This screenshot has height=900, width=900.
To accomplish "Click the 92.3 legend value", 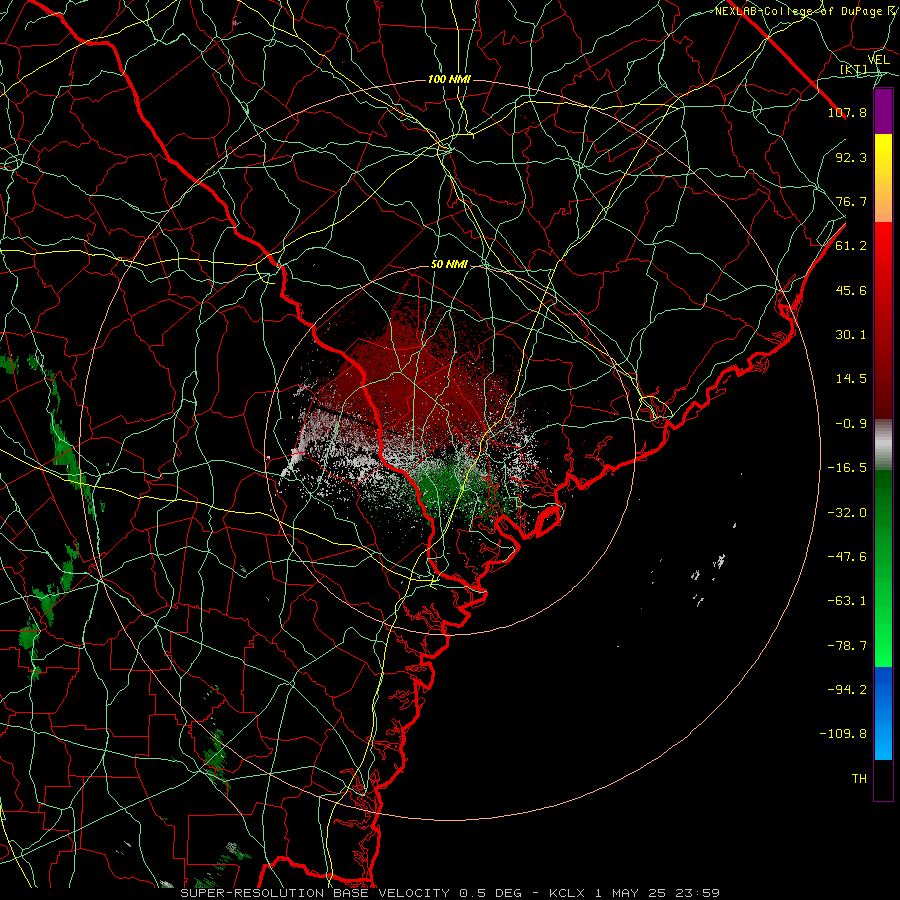I will [851, 157].
